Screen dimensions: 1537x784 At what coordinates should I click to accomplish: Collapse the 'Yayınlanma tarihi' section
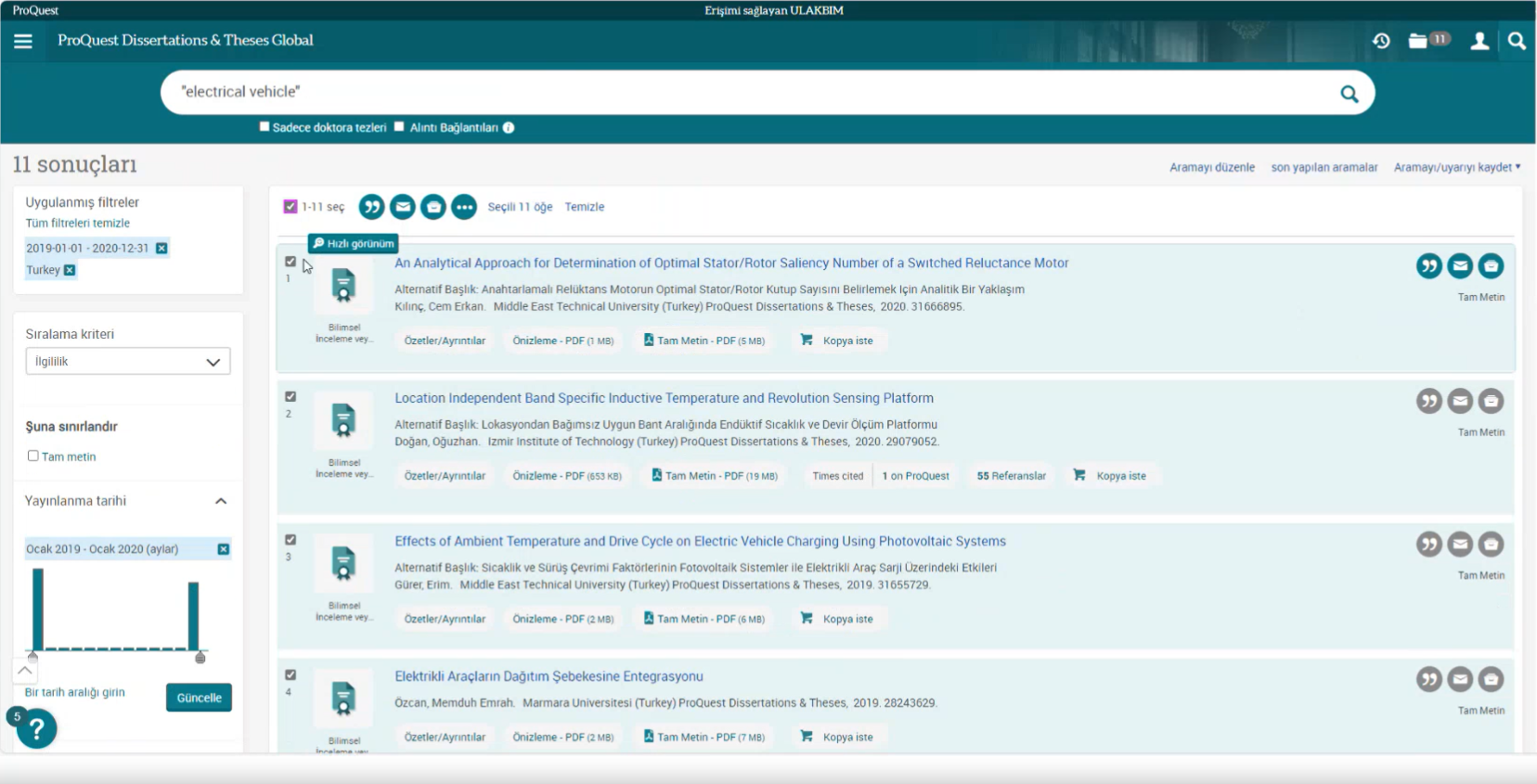pos(221,501)
